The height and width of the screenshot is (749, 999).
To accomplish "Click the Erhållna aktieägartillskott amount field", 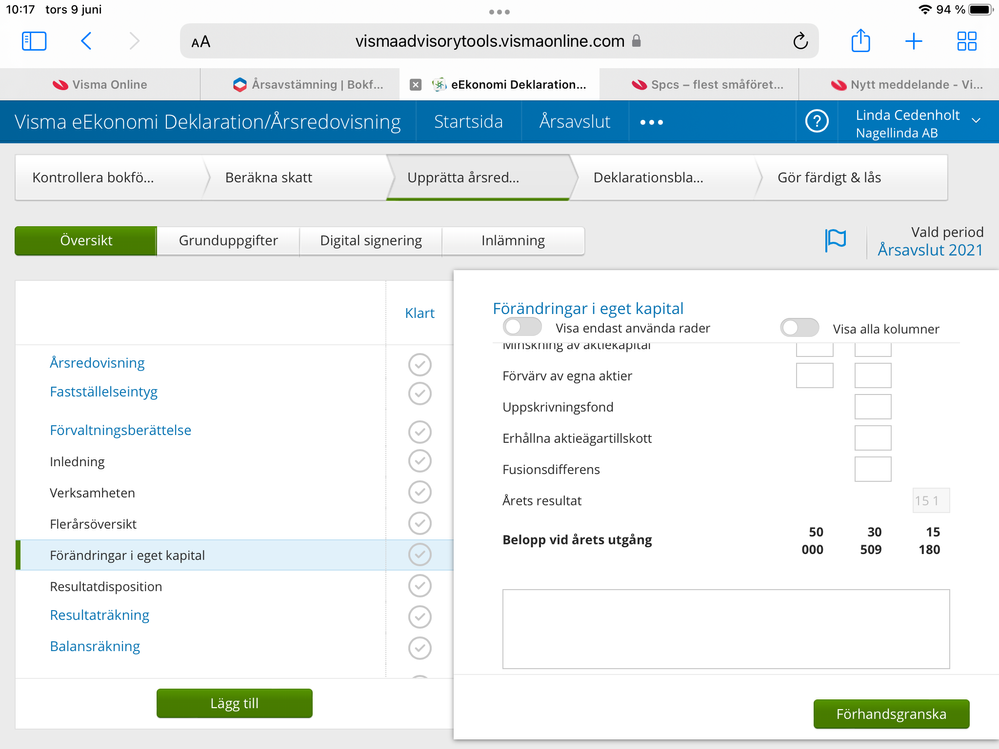I will pos(873,438).
